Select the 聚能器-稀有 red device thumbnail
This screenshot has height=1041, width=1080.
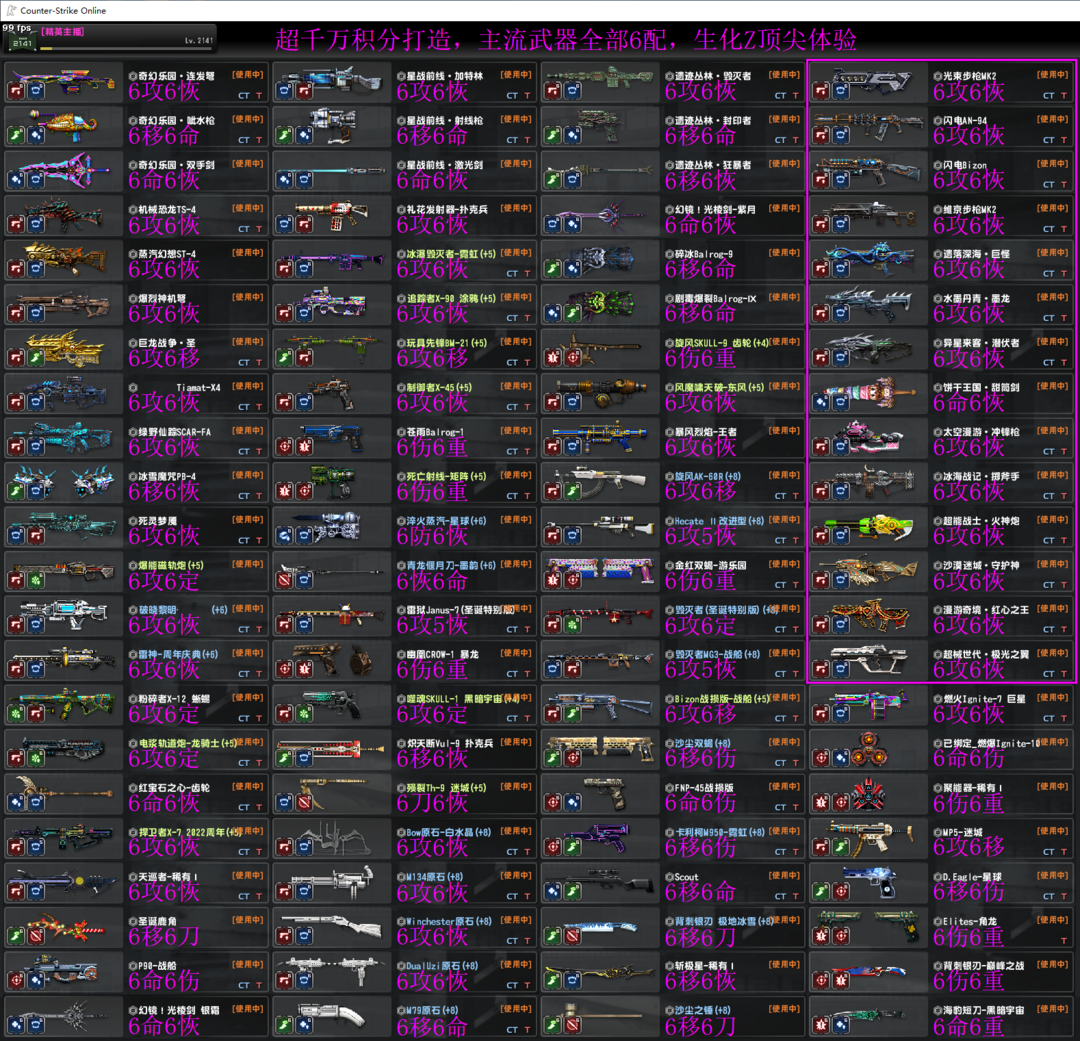[x=868, y=794]
